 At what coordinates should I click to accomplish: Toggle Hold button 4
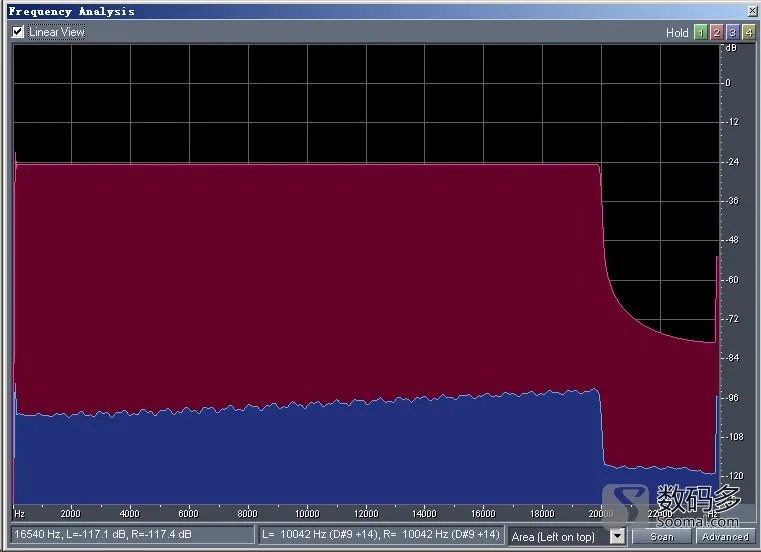[x=749, y=33]
